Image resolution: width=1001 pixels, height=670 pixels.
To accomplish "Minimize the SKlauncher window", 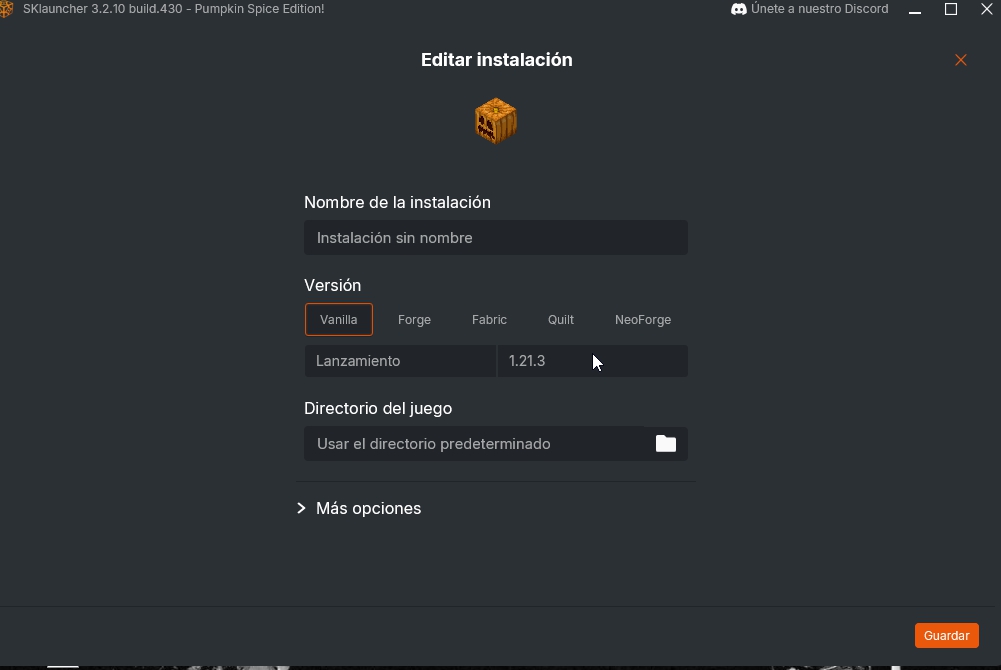I will 914,9.
